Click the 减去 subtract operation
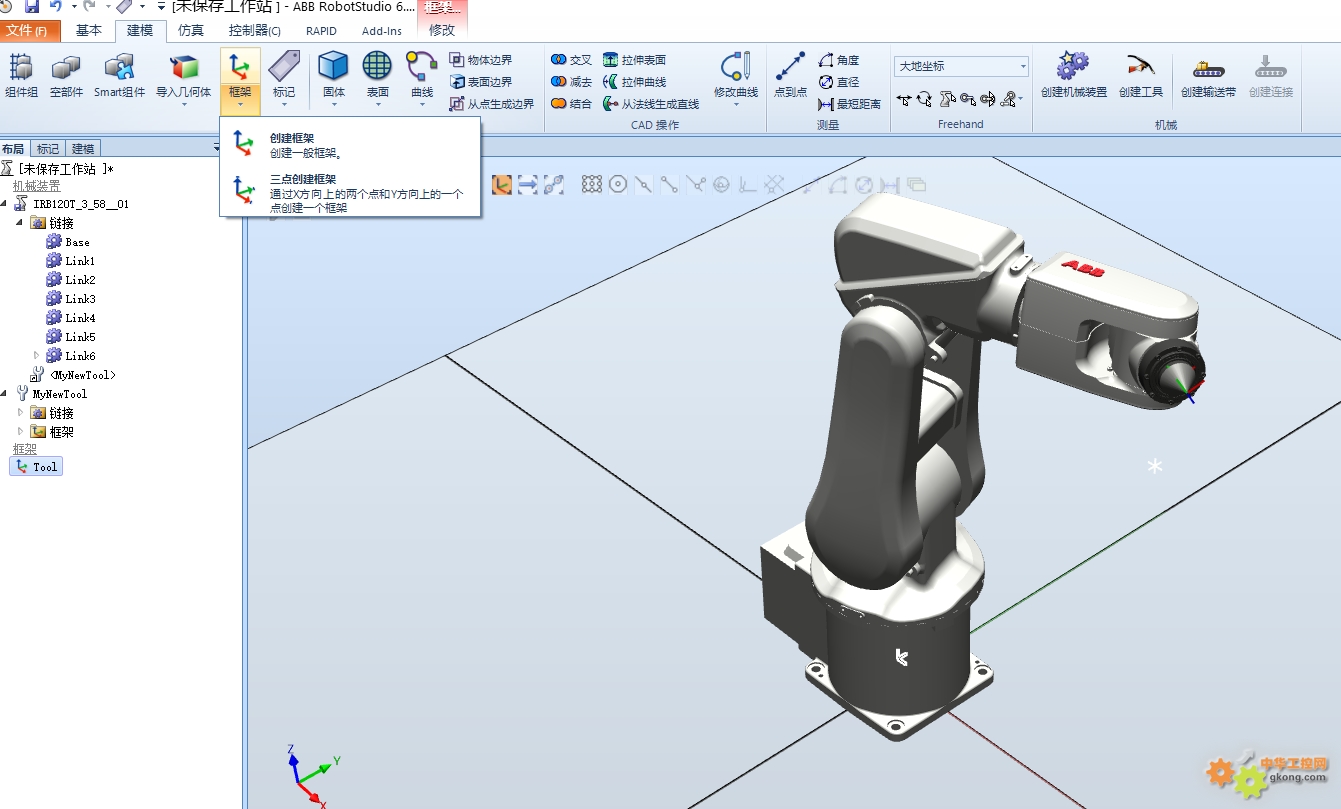The image size is (1341, 809). pos(572,82)
